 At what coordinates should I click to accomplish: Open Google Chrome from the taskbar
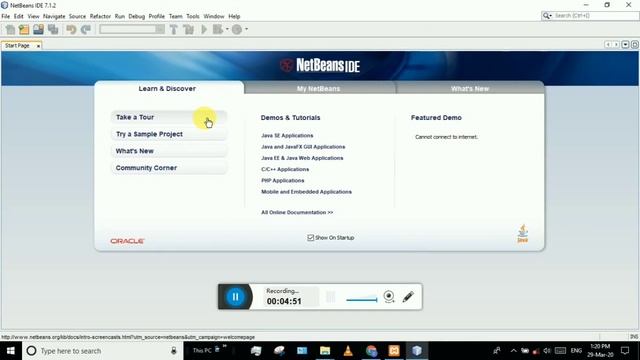pos(371,351)
